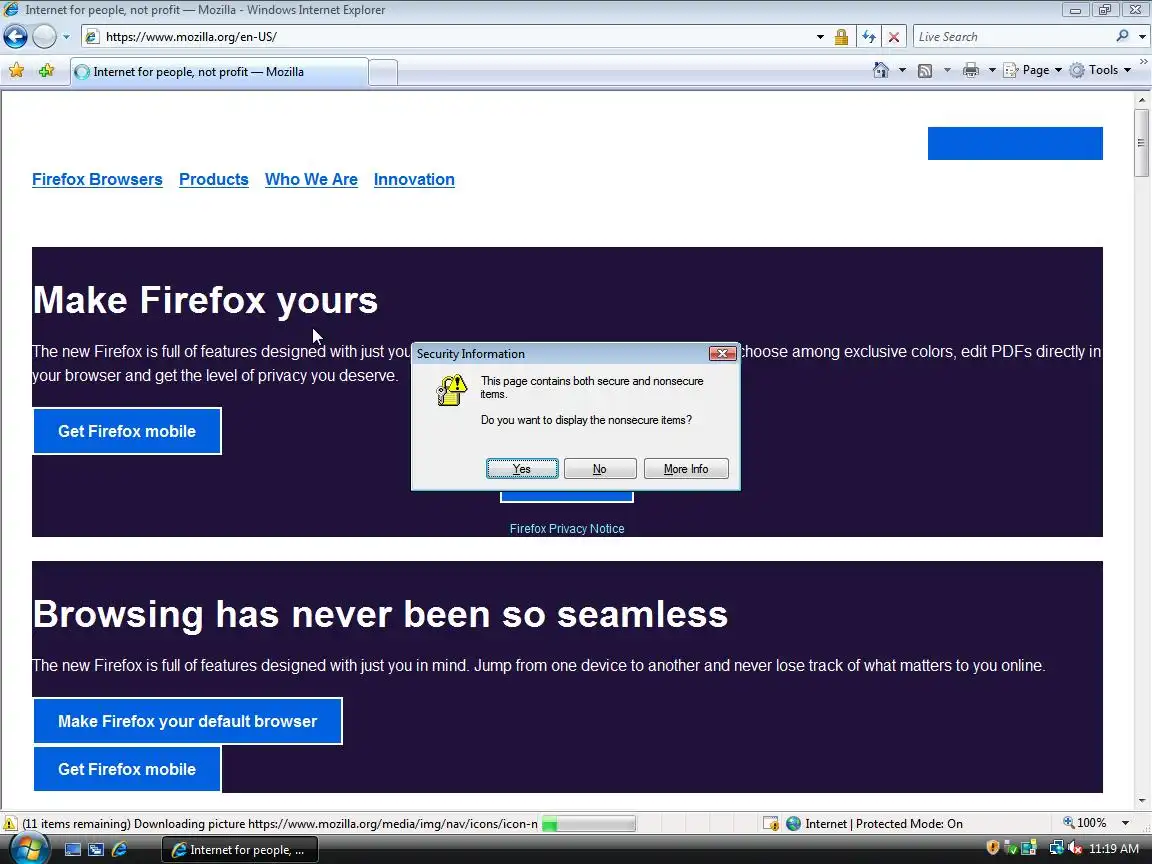Click the 11:19 AM system clock

point(1114,849)
